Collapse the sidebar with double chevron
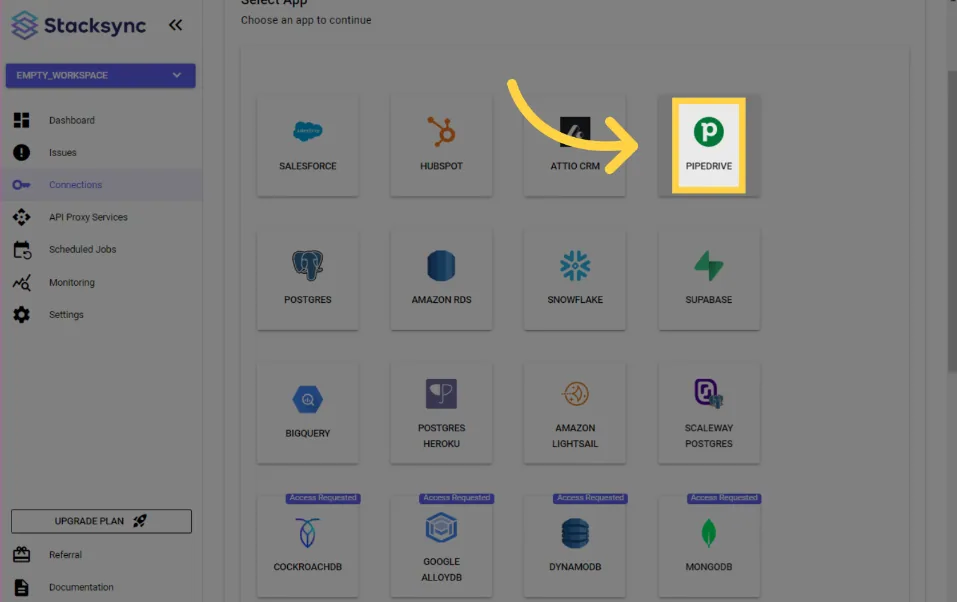This screenshot has height=602, width=957. tap(175, 25)
